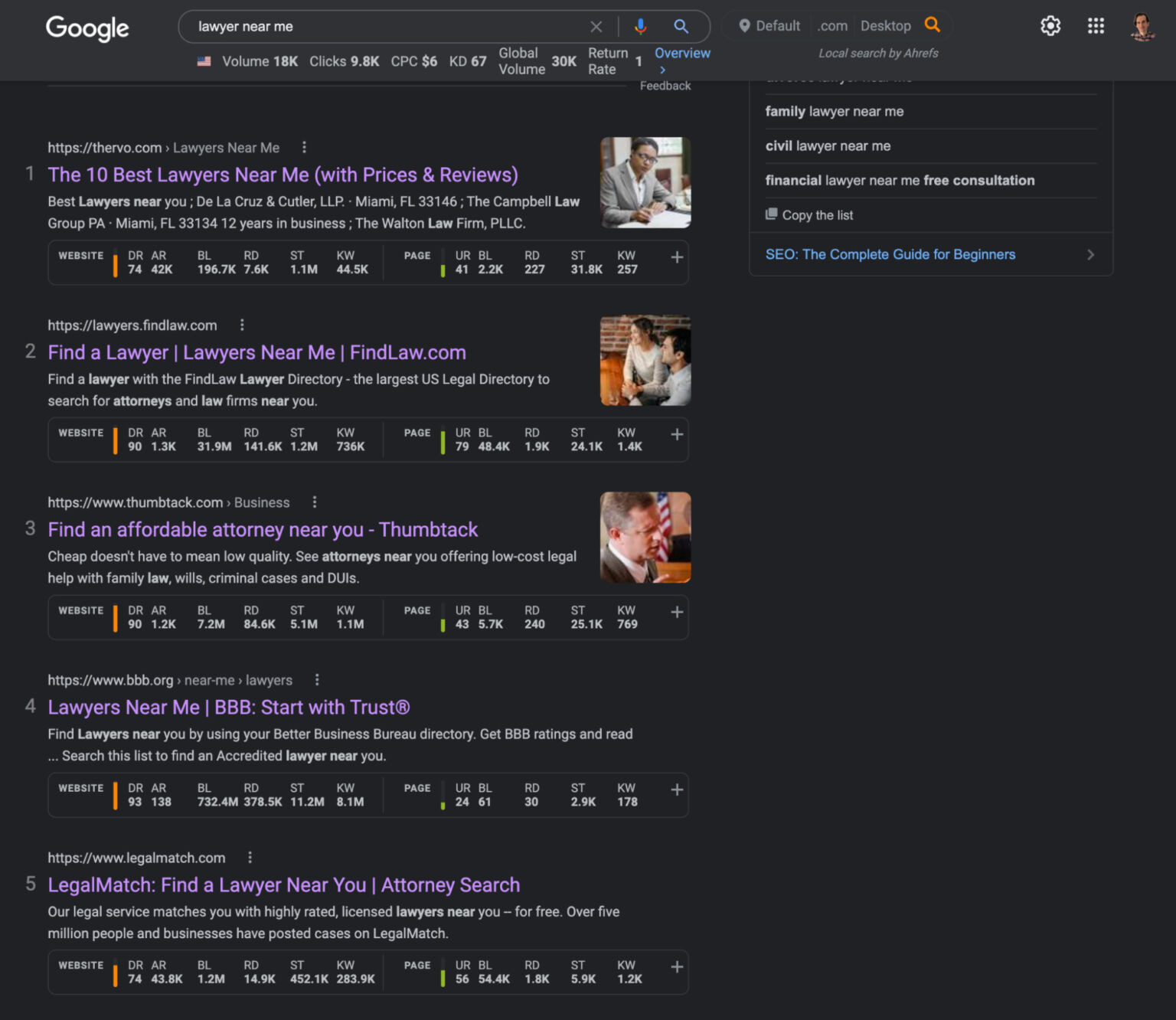This screenshot has height=1020, width=1176.
Task: Open the three-dot menu on the LegalMatch result
Action: tap(250, 857)
